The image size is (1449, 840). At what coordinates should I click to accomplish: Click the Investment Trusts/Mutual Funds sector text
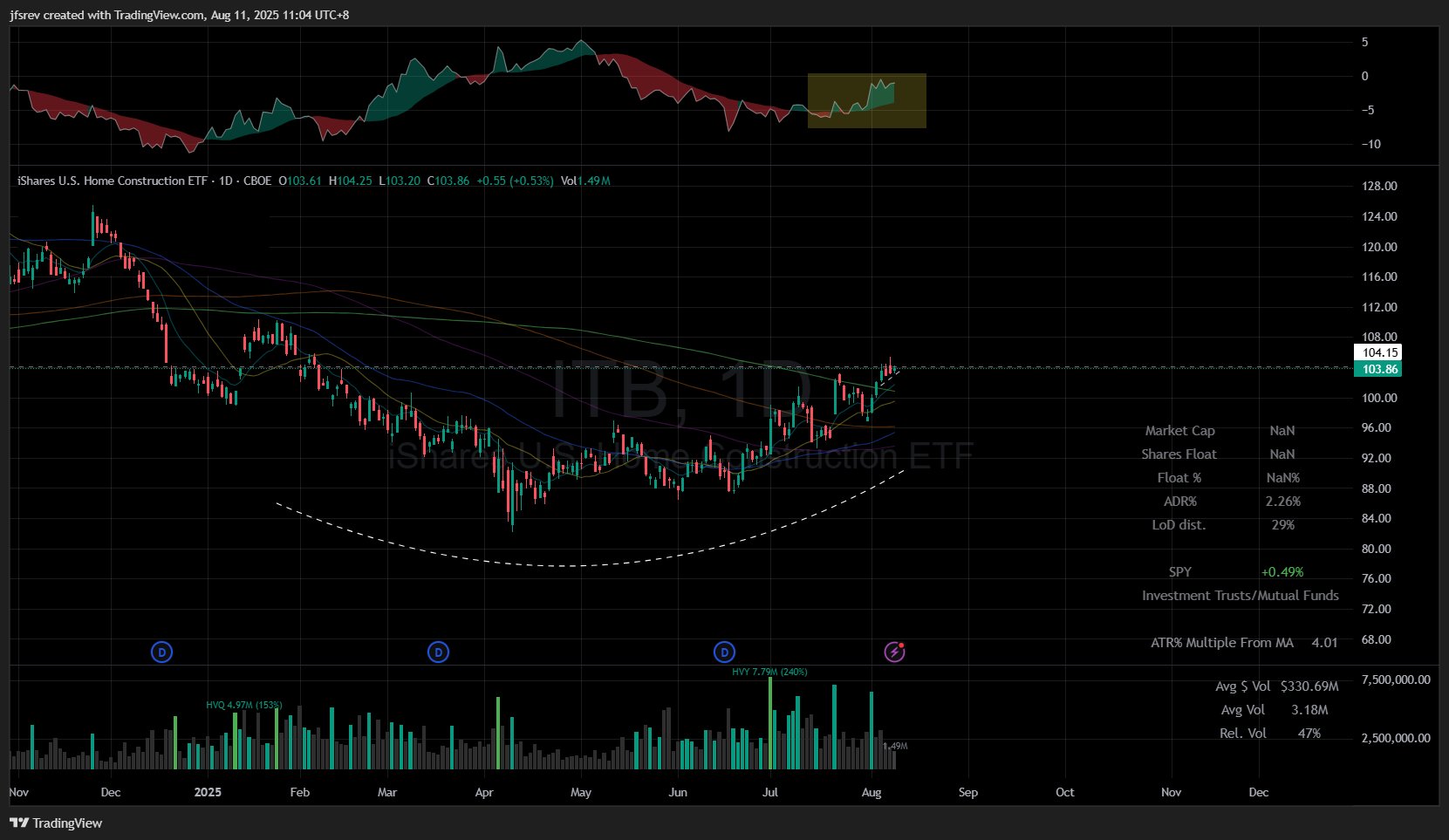tap(1241, 596)
